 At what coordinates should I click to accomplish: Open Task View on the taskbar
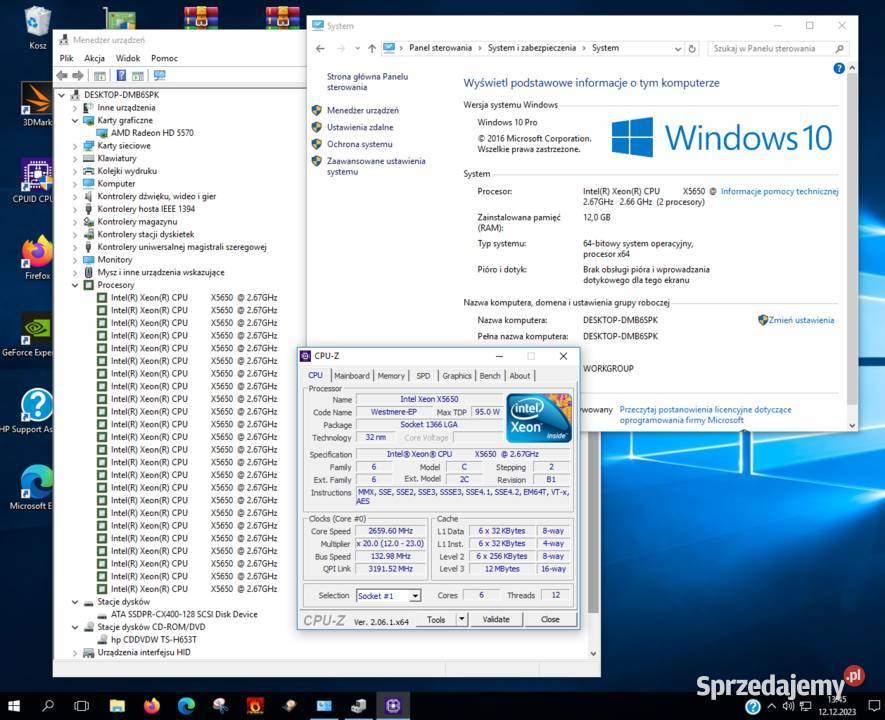coord(82,705)
